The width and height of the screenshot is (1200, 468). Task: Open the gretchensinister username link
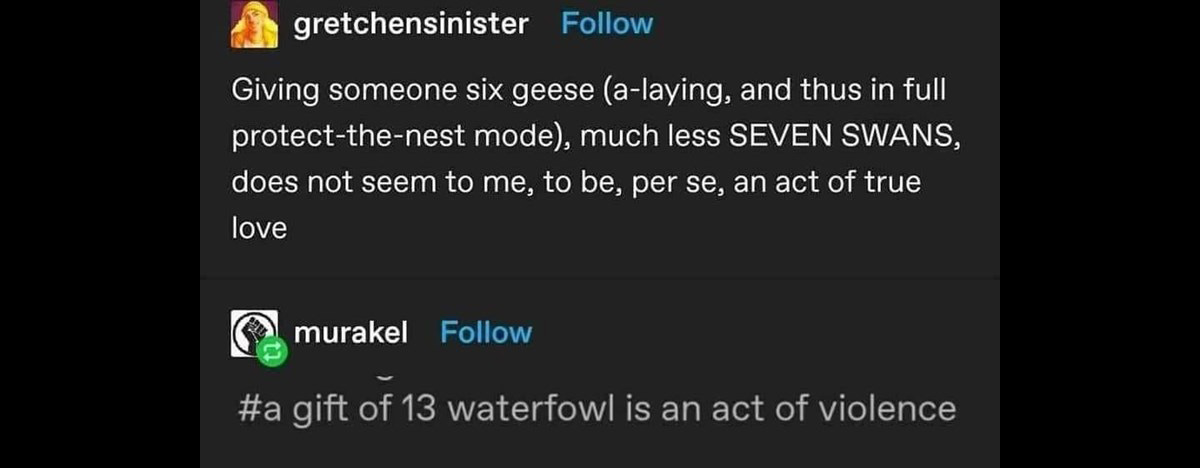pyautogui.click(x=410, y=24)
